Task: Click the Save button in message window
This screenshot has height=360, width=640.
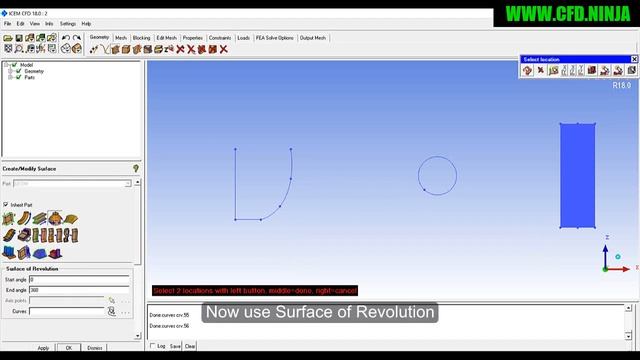Action: [175, 346]
